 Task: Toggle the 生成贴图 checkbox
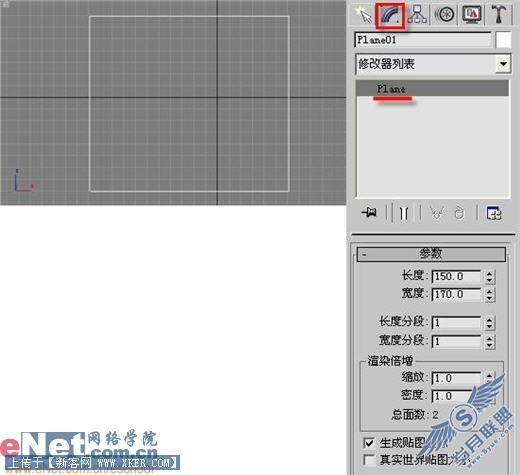[x=369, y=443]
